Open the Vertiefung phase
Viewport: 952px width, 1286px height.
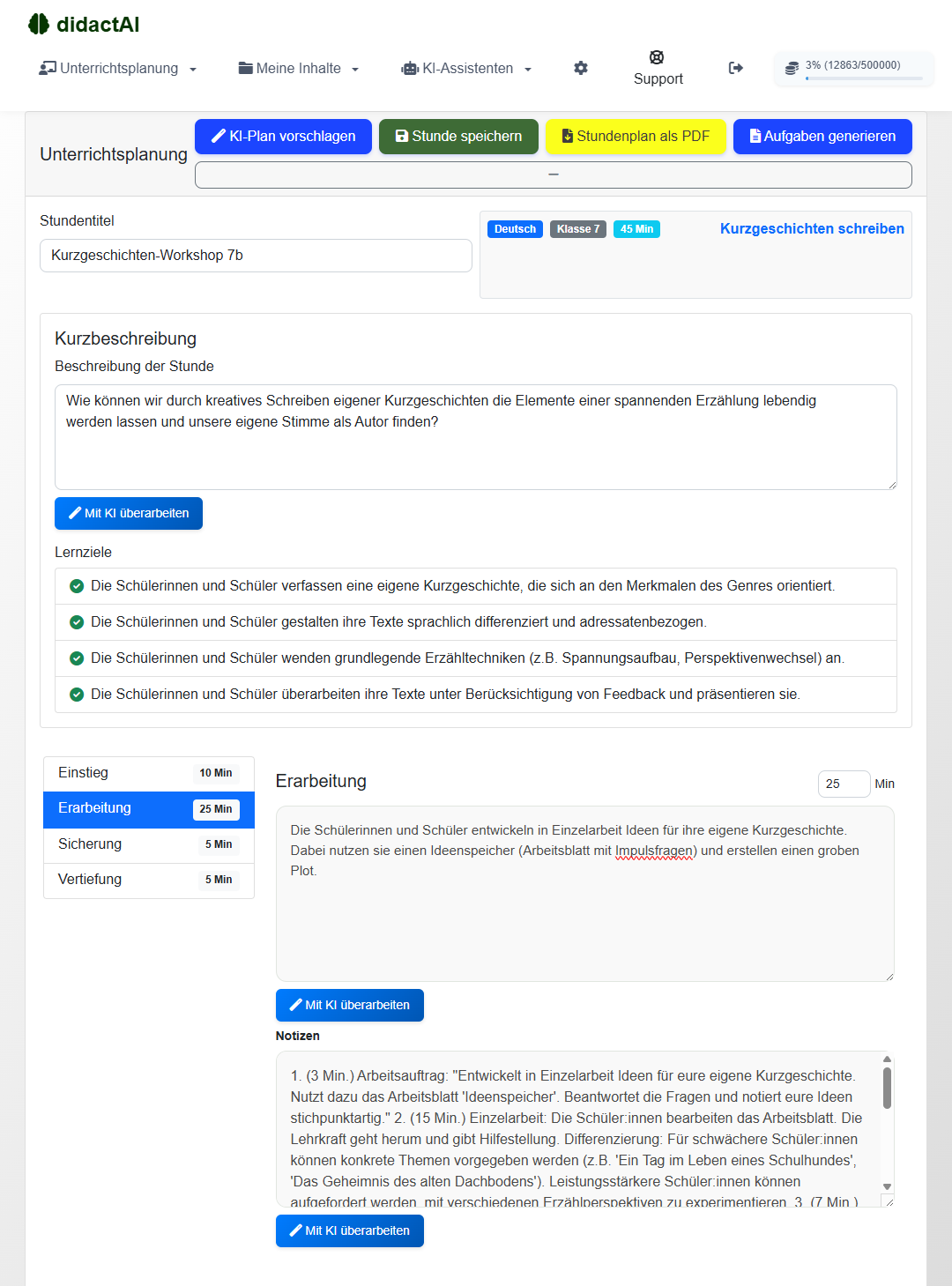click(x=148, y=880)
